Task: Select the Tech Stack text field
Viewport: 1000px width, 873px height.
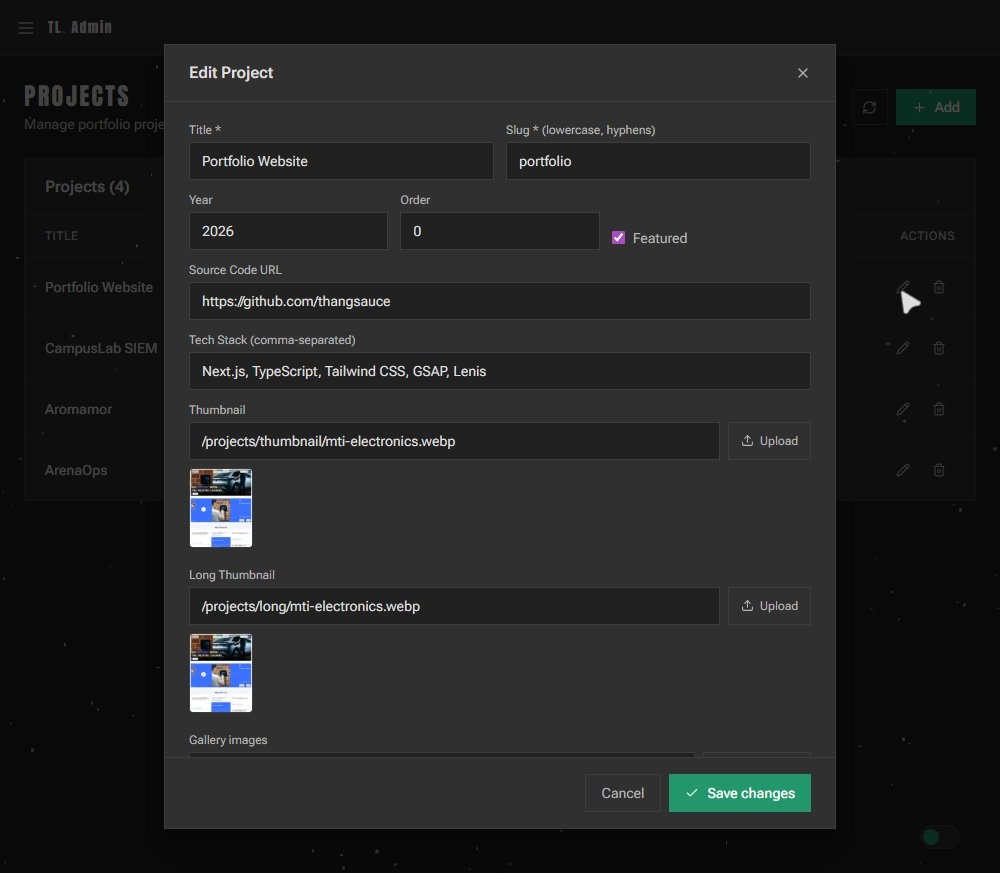Action: (499, 371)
